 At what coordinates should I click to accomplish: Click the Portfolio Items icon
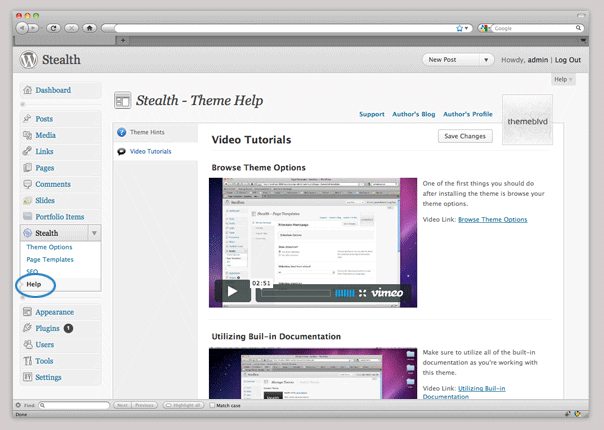[x=27, y=216]
